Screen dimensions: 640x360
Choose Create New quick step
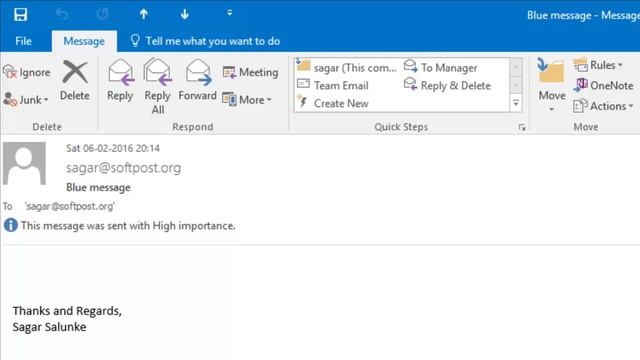(x=333, y=103)
